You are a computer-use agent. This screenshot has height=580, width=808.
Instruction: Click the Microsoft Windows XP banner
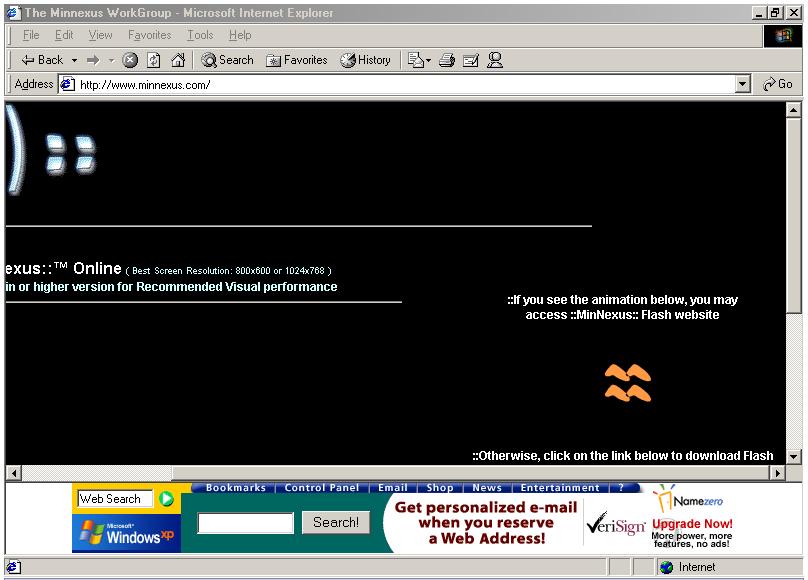coord(127,533)
